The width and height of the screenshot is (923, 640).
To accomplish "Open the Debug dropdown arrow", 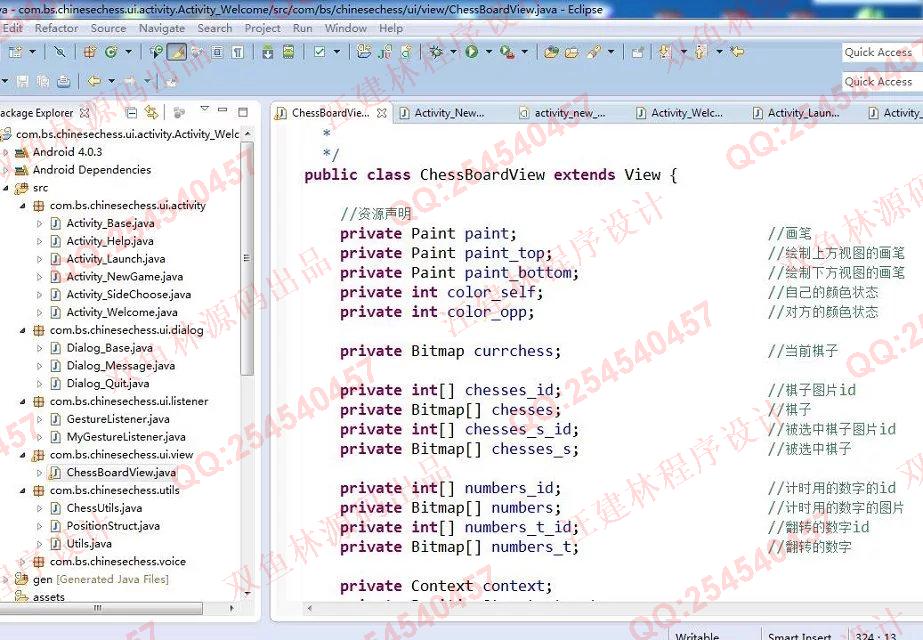I will coord(453,52).
